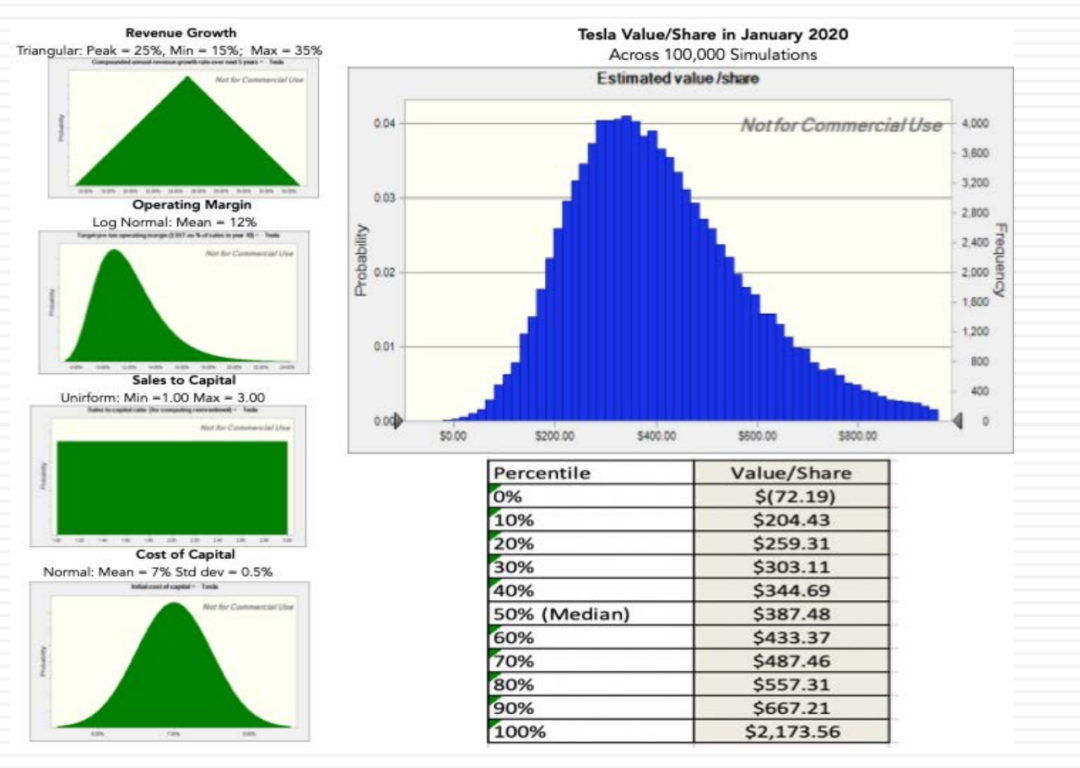Viewport: 1080px width, 768px height.
Task: Click the Value/Share column header cell
Action: coord(790,473)
